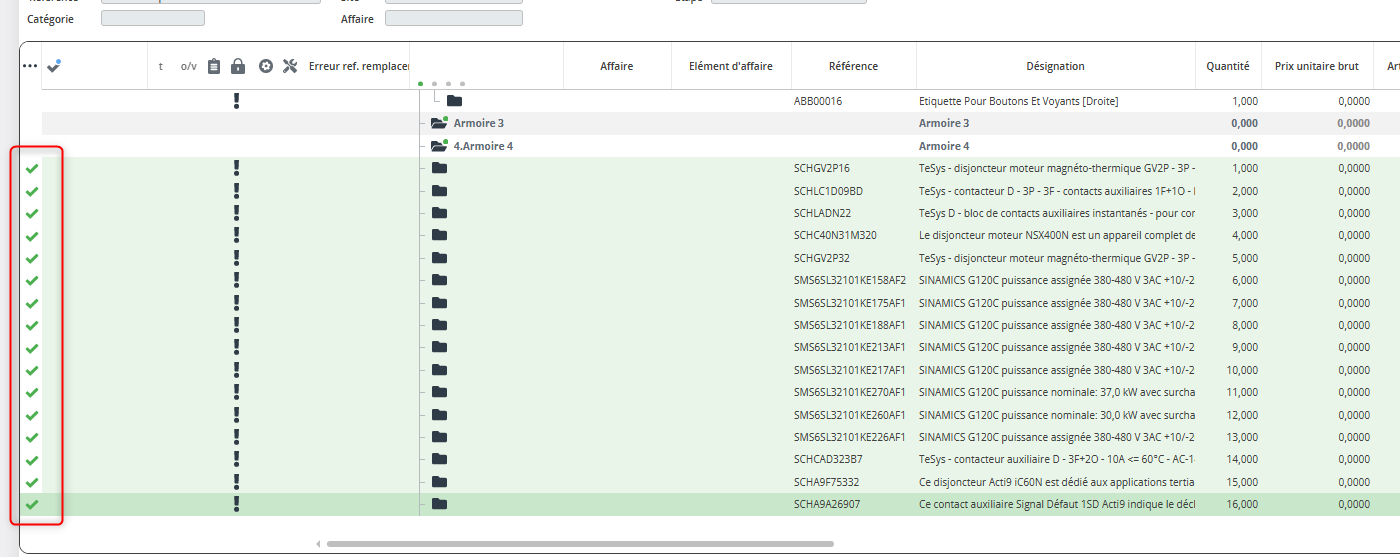Click designation starting 'Le disjoncteur moteur NSX400N'
Viewport: 1400px width, 557px height.
click(1056, 235)
